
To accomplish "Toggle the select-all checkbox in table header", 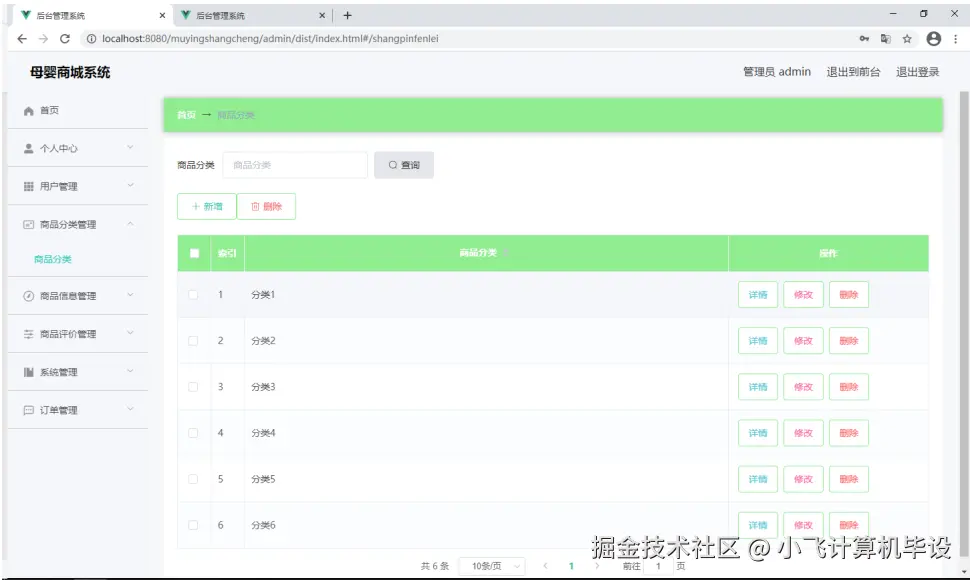I will tap(193, 253).
